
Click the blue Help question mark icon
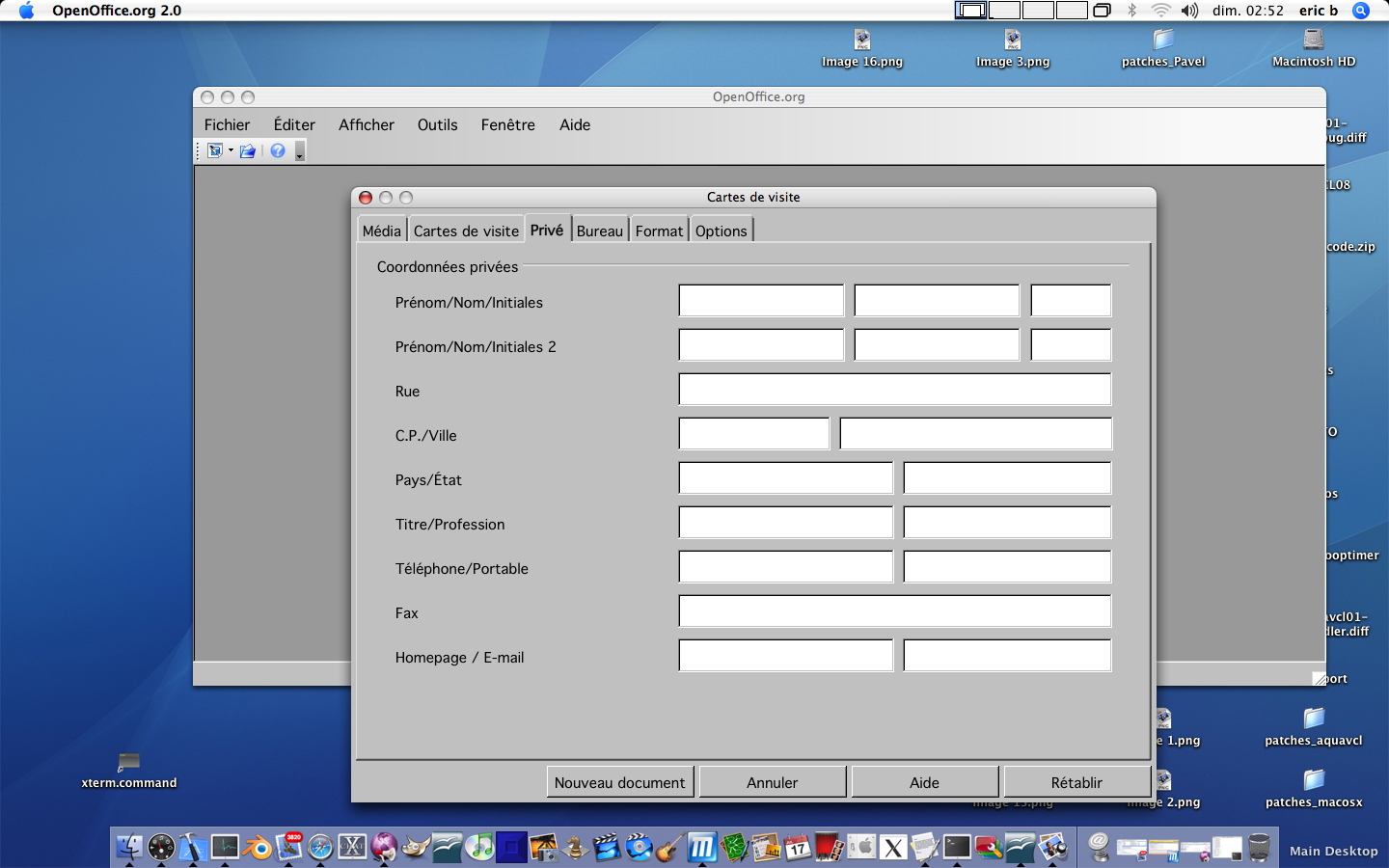[278, 151]
